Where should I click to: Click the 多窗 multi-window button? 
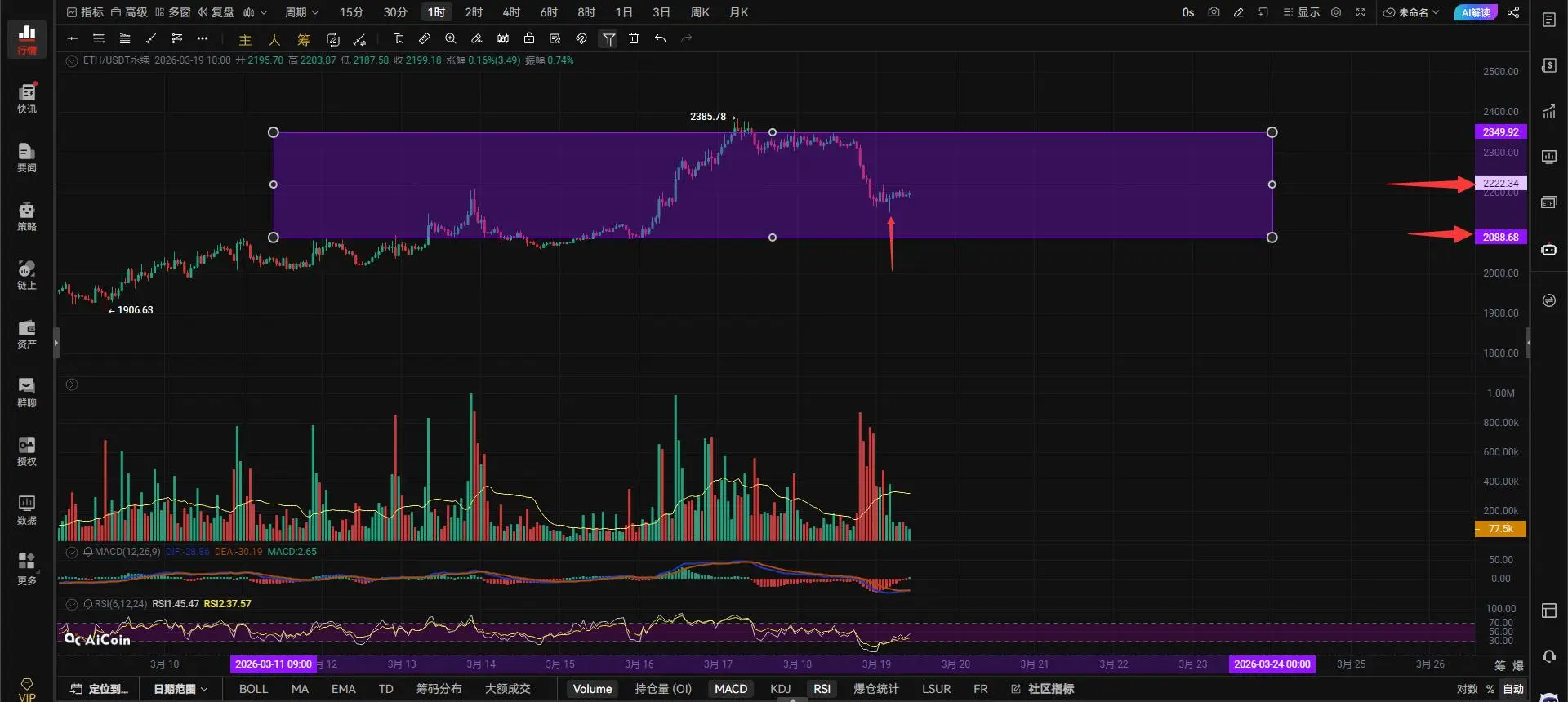pyautogui.click(x=172, y=12)
